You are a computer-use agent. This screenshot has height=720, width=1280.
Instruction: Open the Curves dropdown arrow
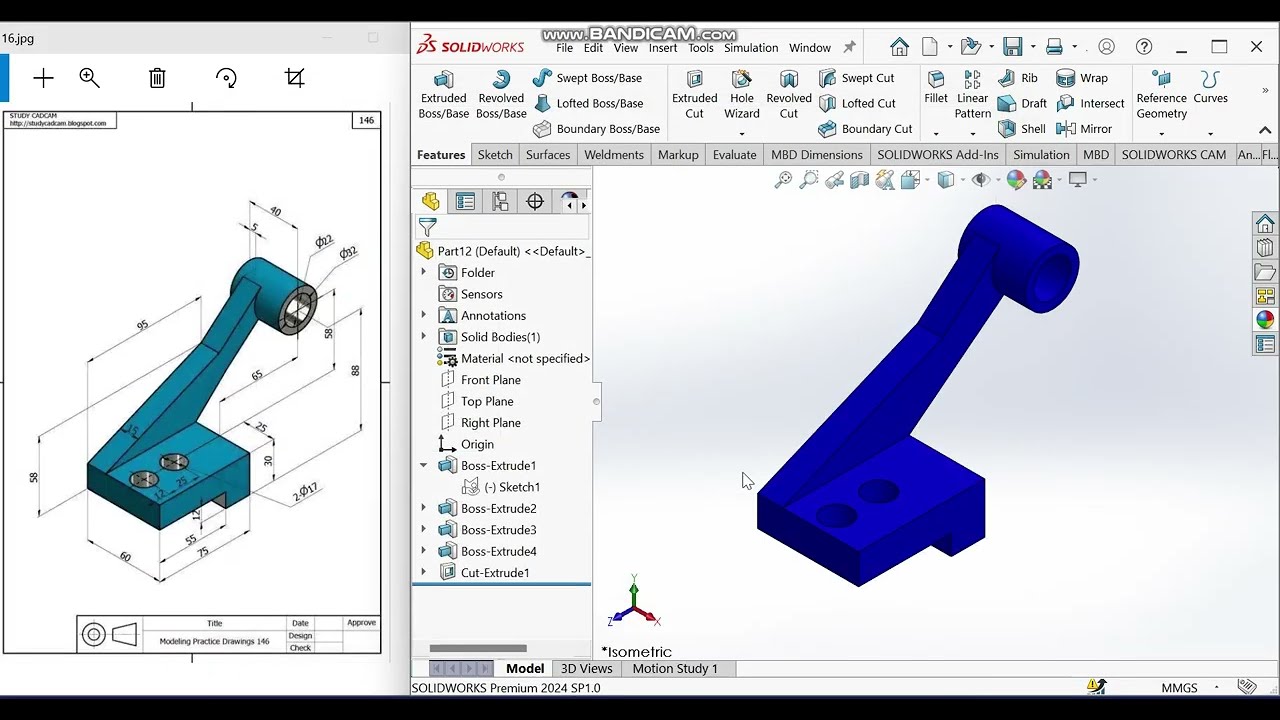1210,133
